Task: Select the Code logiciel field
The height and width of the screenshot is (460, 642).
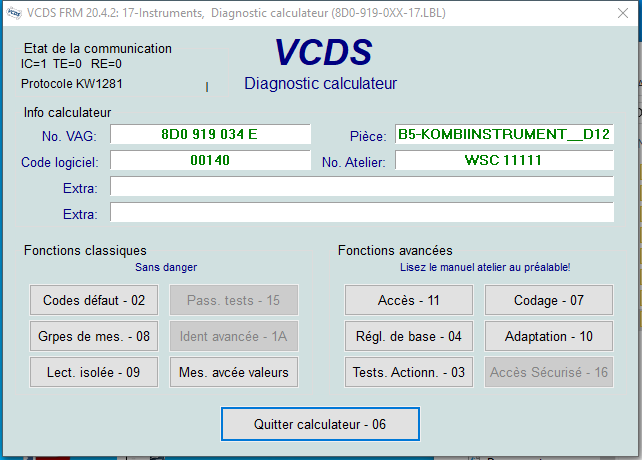Action: pos(210,161)
